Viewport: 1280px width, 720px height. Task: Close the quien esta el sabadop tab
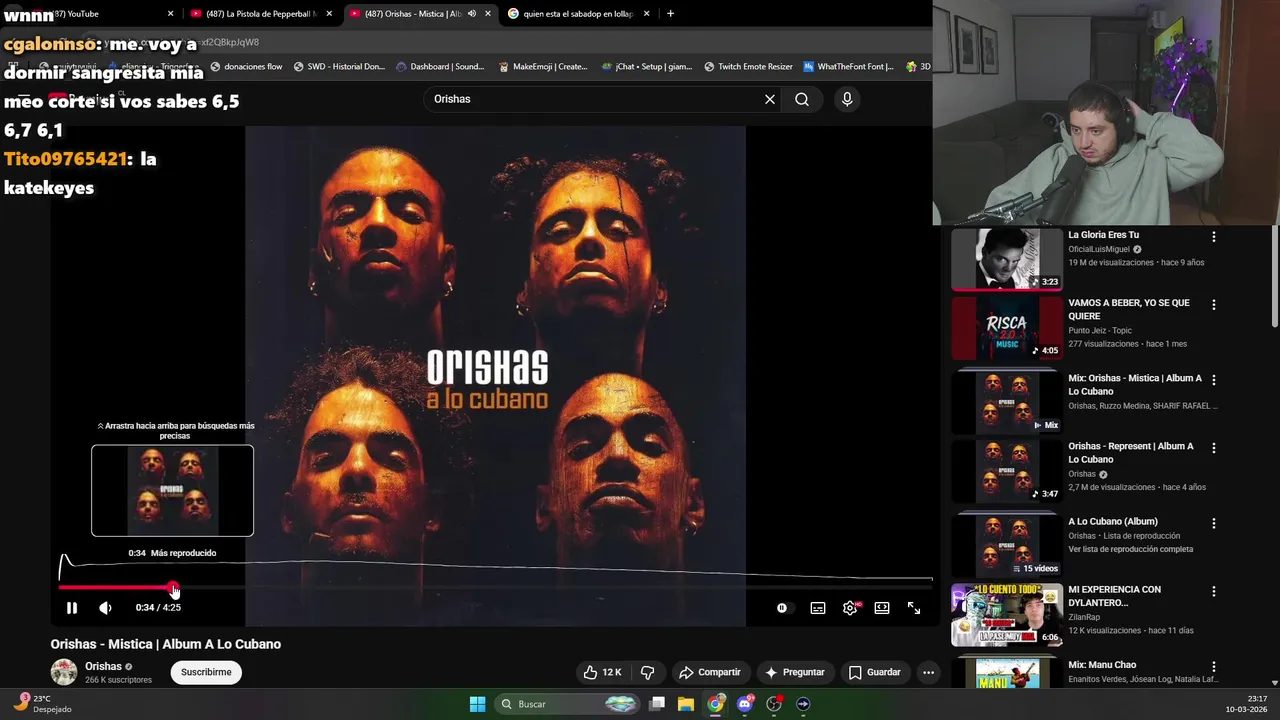coord(646,14)
